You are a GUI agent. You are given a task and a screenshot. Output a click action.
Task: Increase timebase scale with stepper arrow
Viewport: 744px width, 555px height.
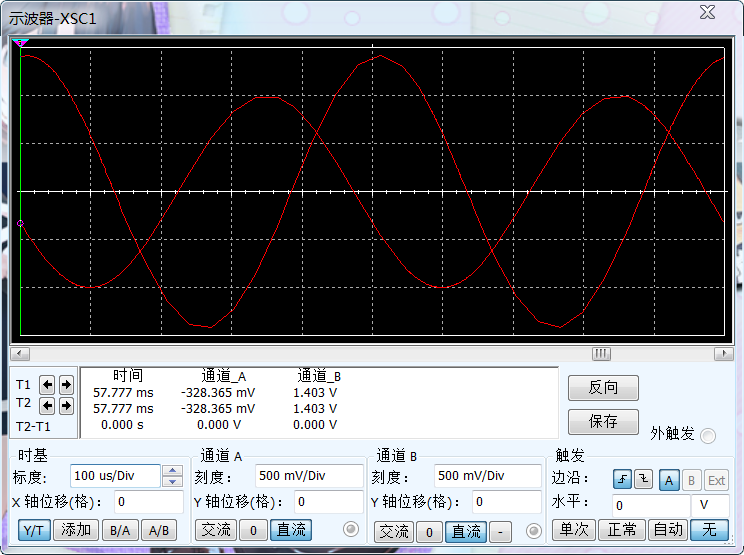click(172, 471)
